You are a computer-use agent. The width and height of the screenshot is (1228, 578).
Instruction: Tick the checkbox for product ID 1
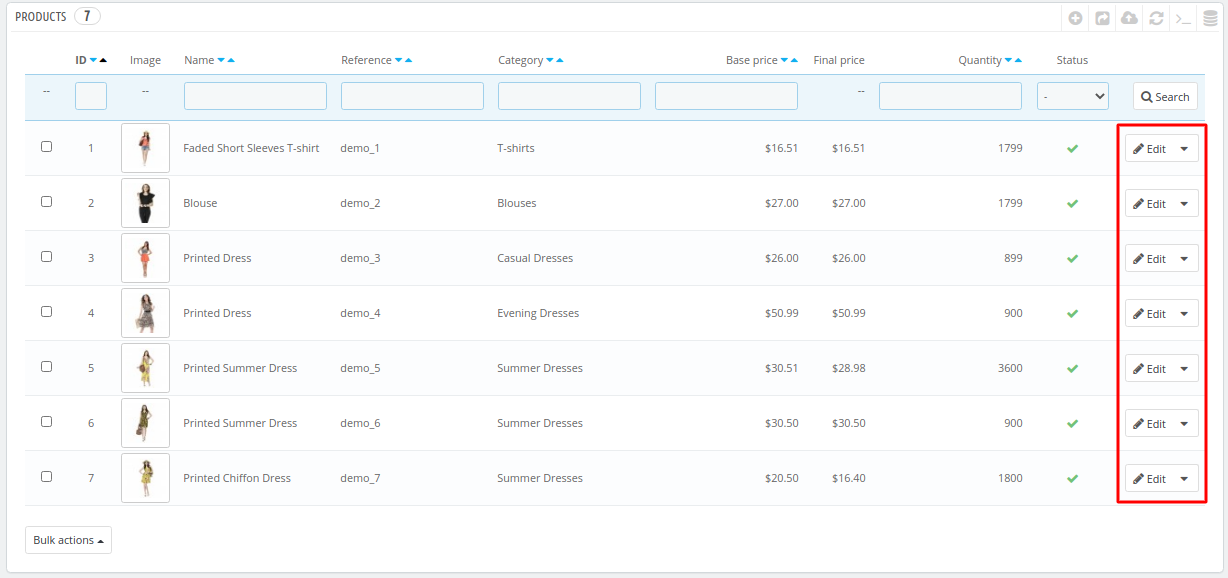click(x=46, y=146)
